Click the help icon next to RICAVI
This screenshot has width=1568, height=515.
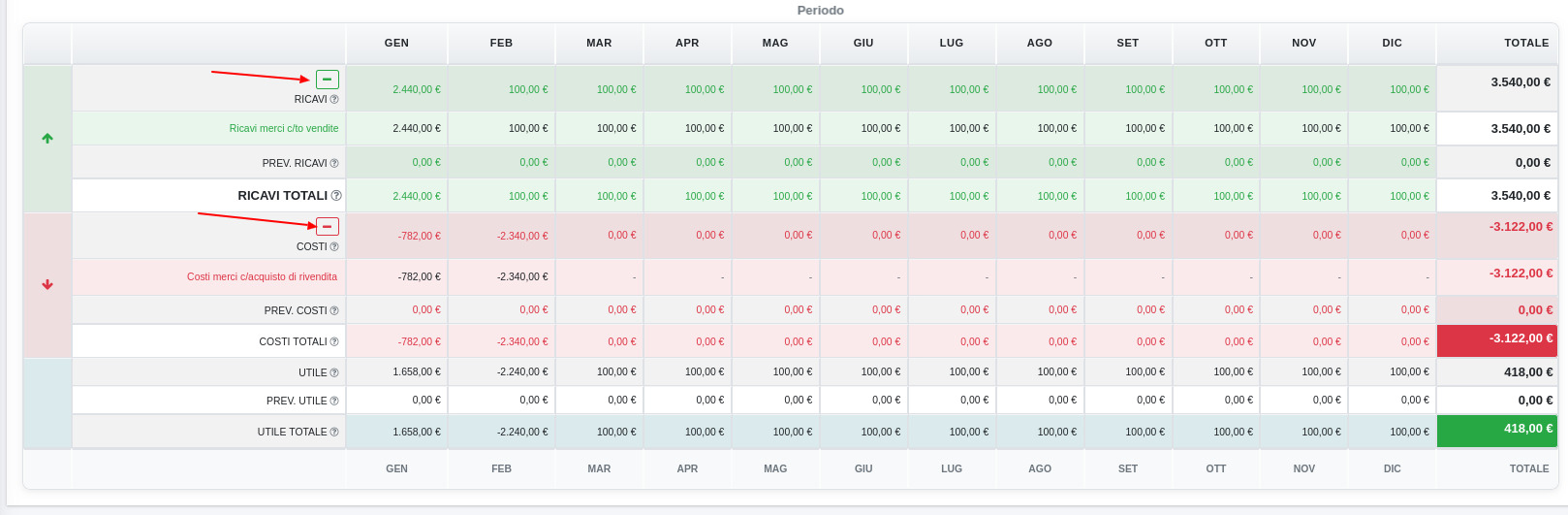click(334, 100)
